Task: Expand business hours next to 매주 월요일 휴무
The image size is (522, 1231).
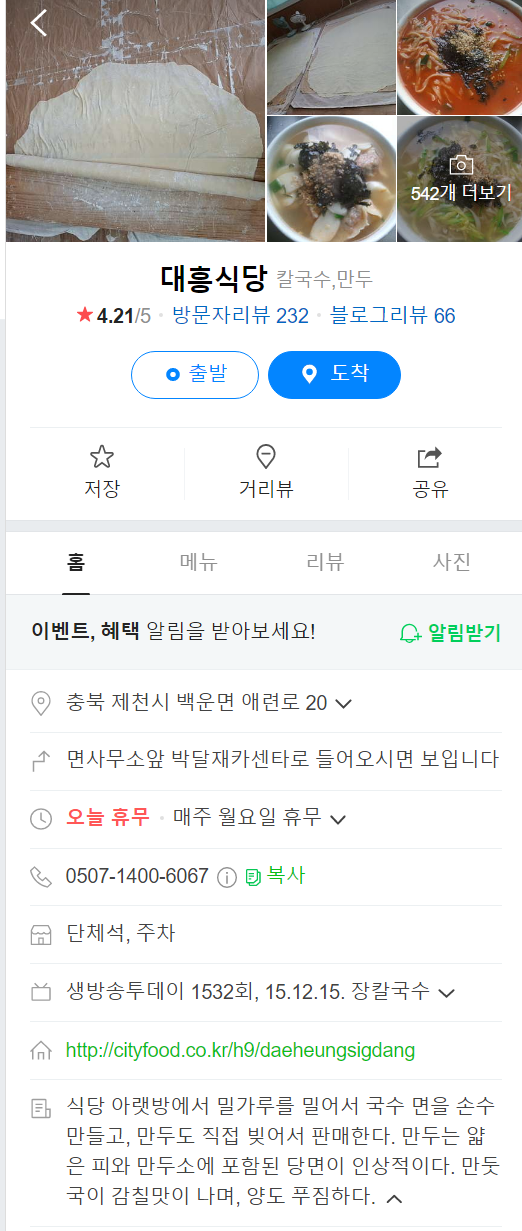Action: pos(338,819)
